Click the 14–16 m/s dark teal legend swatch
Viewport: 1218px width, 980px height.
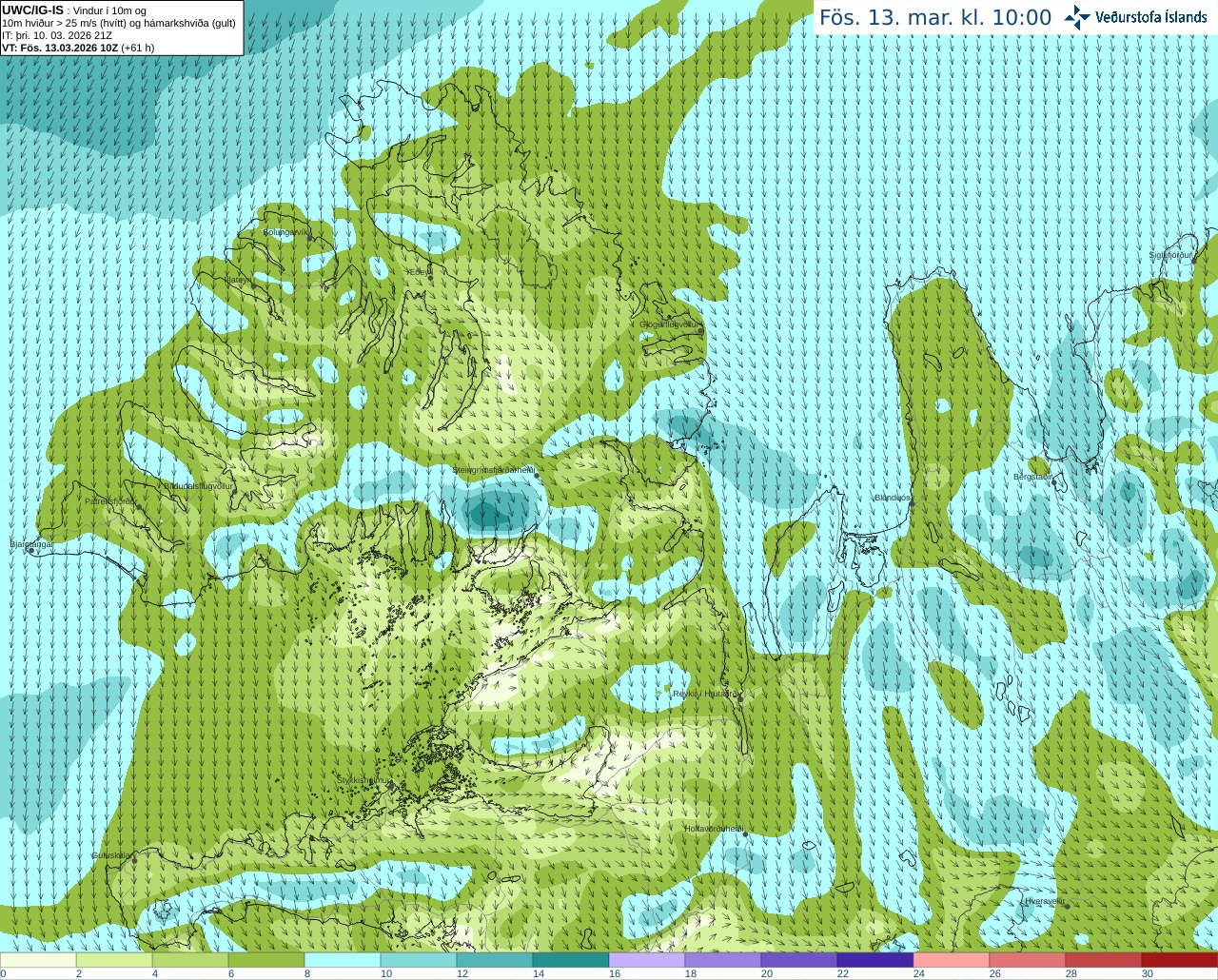pyautogui.click(x=571, y=960)
